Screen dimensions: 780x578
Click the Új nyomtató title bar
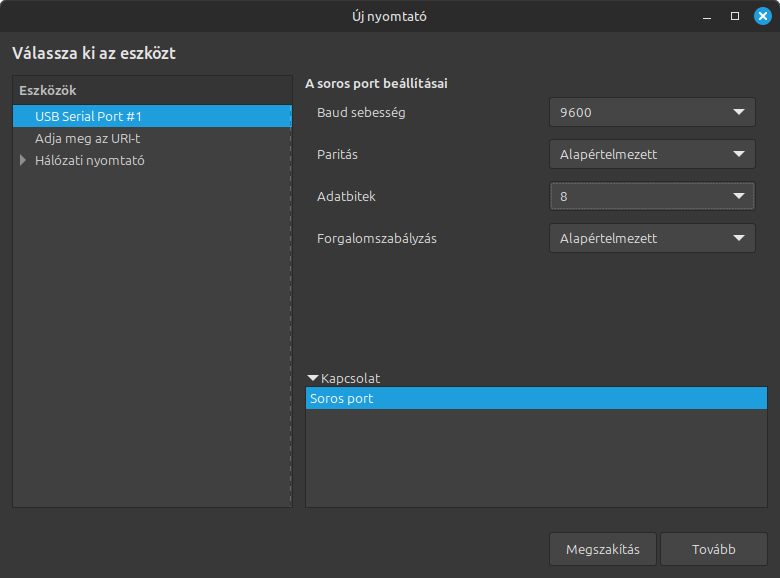pos(390,16)
